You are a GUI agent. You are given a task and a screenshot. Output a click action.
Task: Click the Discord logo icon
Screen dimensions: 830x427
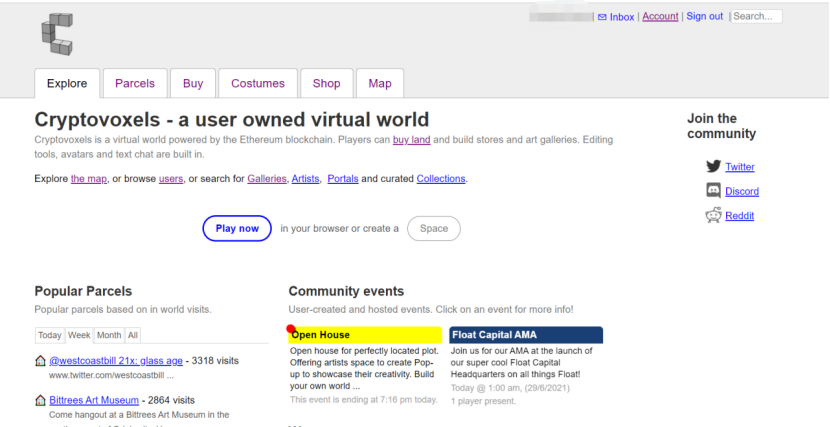pyautogui.click(x=714, y=190)
